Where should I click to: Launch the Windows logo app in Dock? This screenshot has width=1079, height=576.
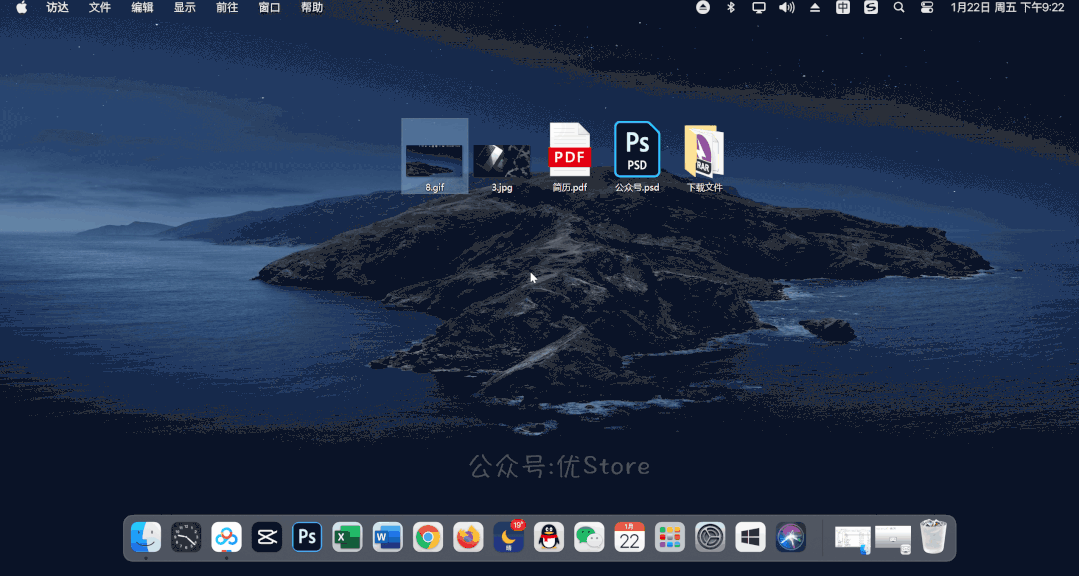pos(751,537)
